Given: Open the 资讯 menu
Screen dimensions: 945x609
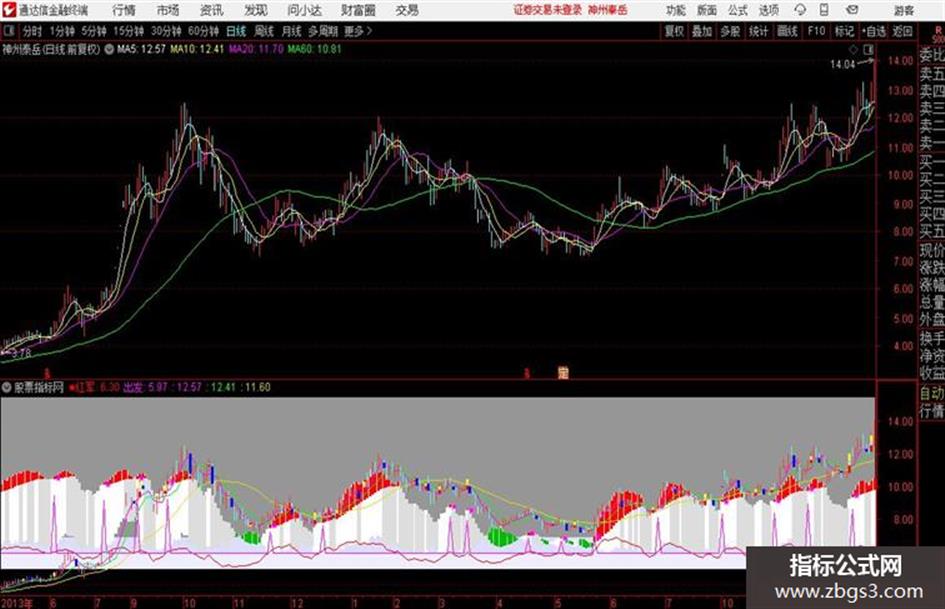Looking at the screenshot, I should tap(212, 10).
